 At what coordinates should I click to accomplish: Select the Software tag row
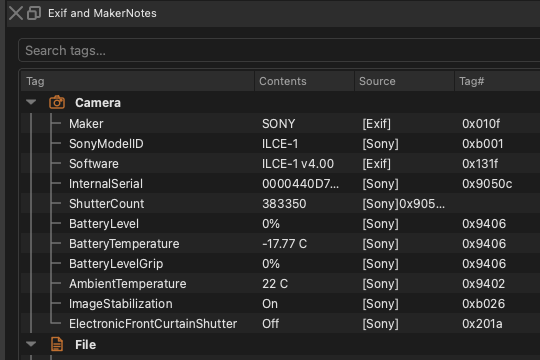pyautogui.click(x=280, y=164)
